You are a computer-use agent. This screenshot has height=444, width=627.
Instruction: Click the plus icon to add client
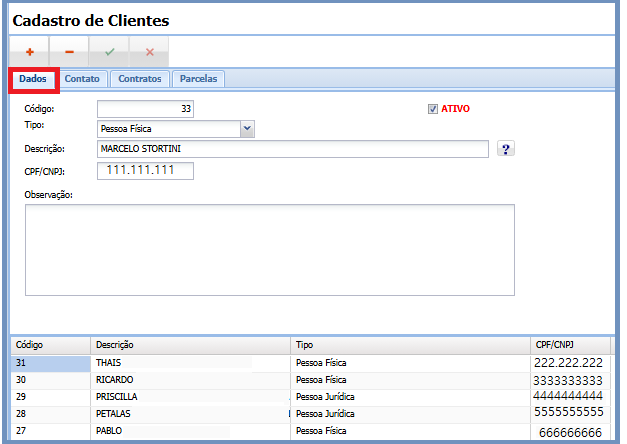click(x=29, y=51)
